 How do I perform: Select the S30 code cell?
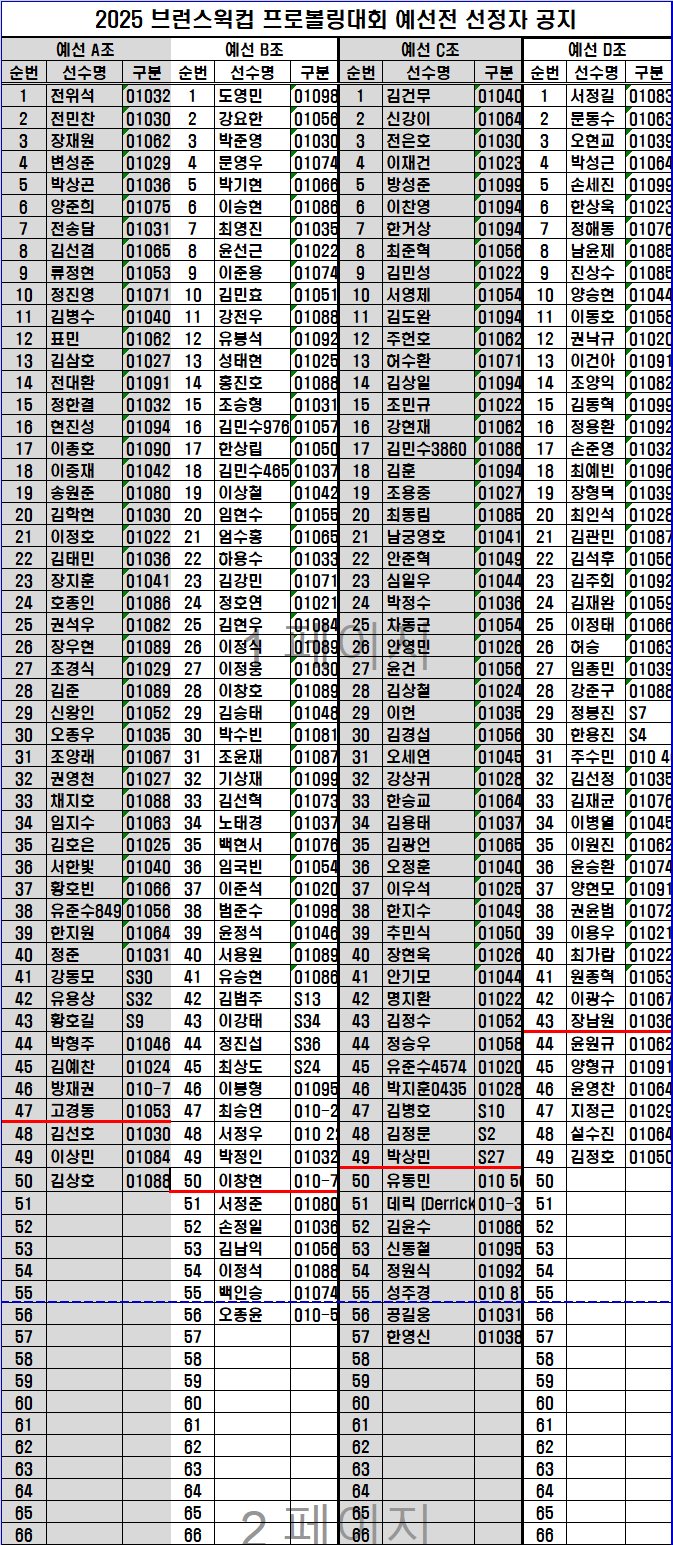point(147,977)
